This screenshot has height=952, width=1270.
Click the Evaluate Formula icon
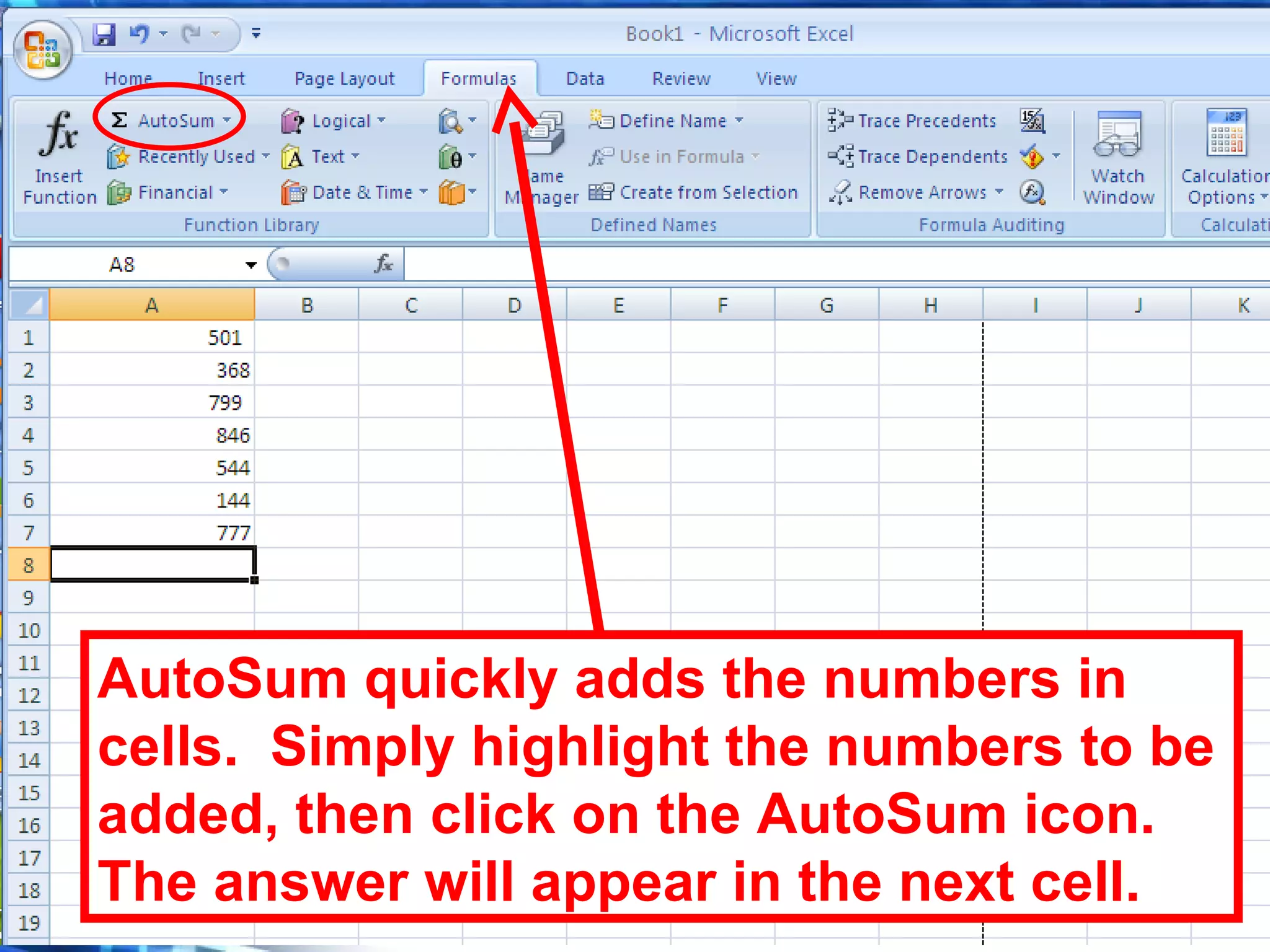click(x=1032, y=193)
